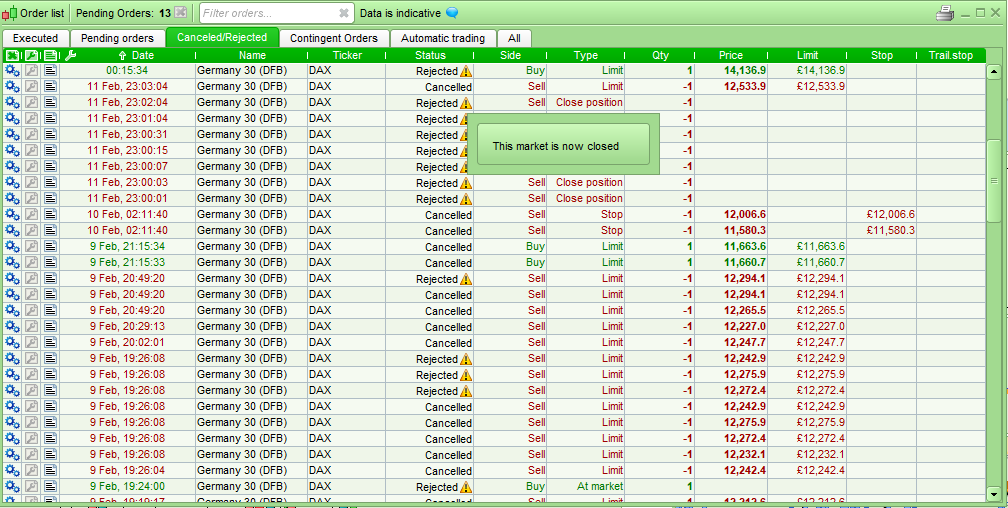This screenshot has width=1008, height=508.
Task: Sort by the Ticker column header
Action: click(x=347, y=55)
